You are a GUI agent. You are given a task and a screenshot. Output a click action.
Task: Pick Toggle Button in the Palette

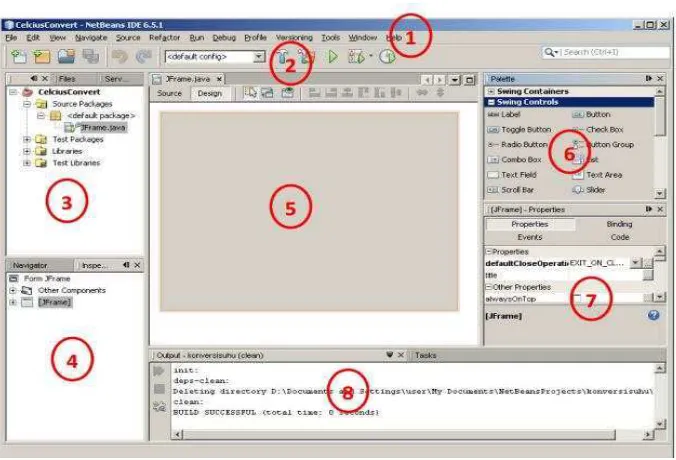(519, 129)
